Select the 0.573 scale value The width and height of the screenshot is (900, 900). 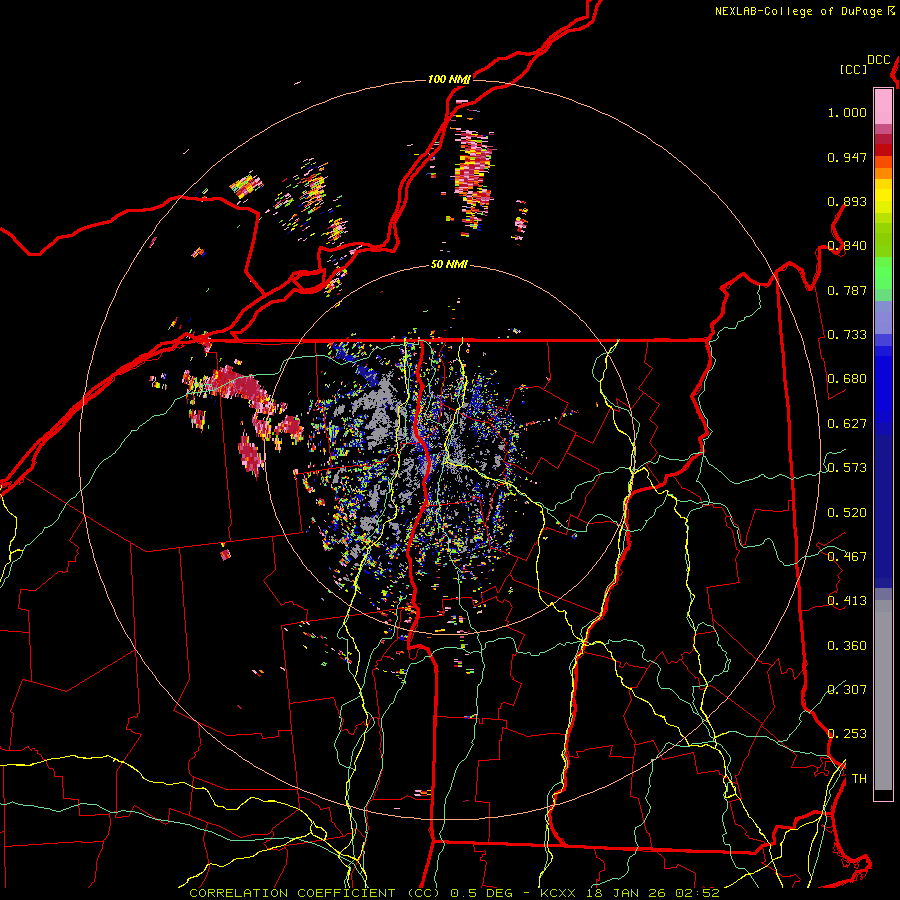[x=847, y=468]
